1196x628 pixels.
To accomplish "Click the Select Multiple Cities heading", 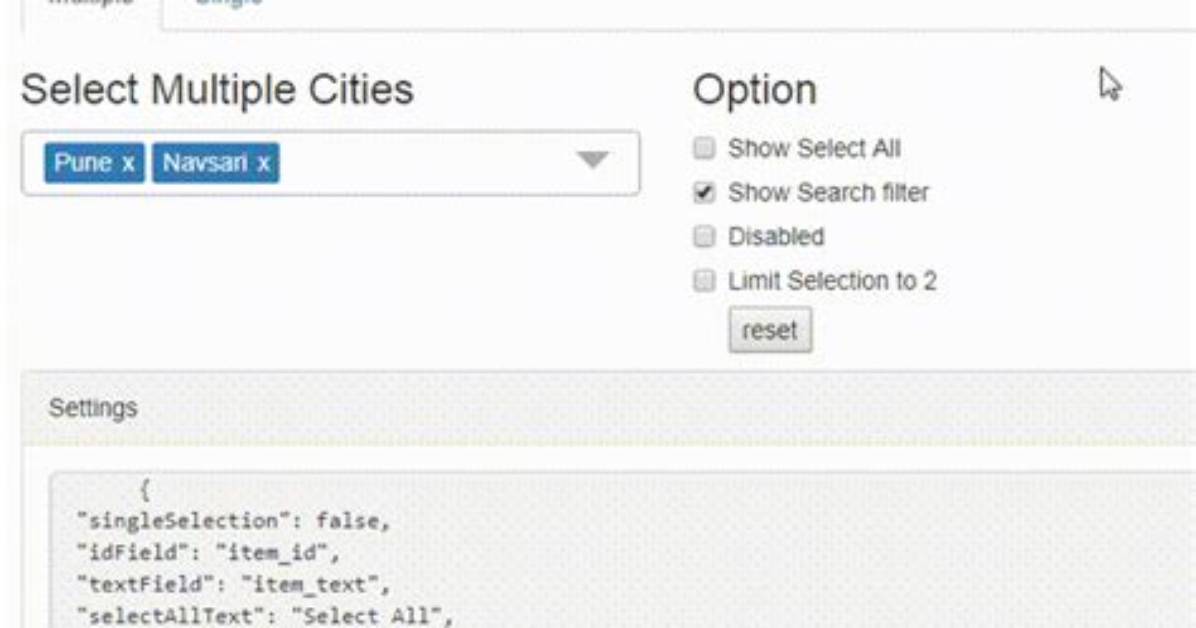I will (x=217, y=89).
